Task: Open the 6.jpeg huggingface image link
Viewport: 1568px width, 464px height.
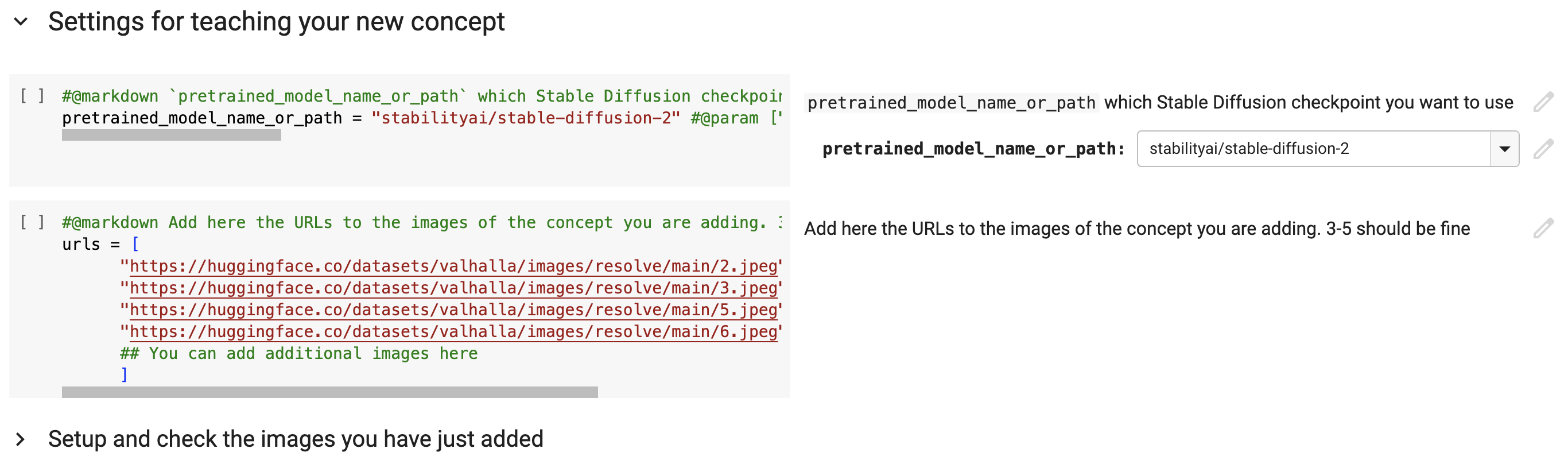Action: (453, 332)
